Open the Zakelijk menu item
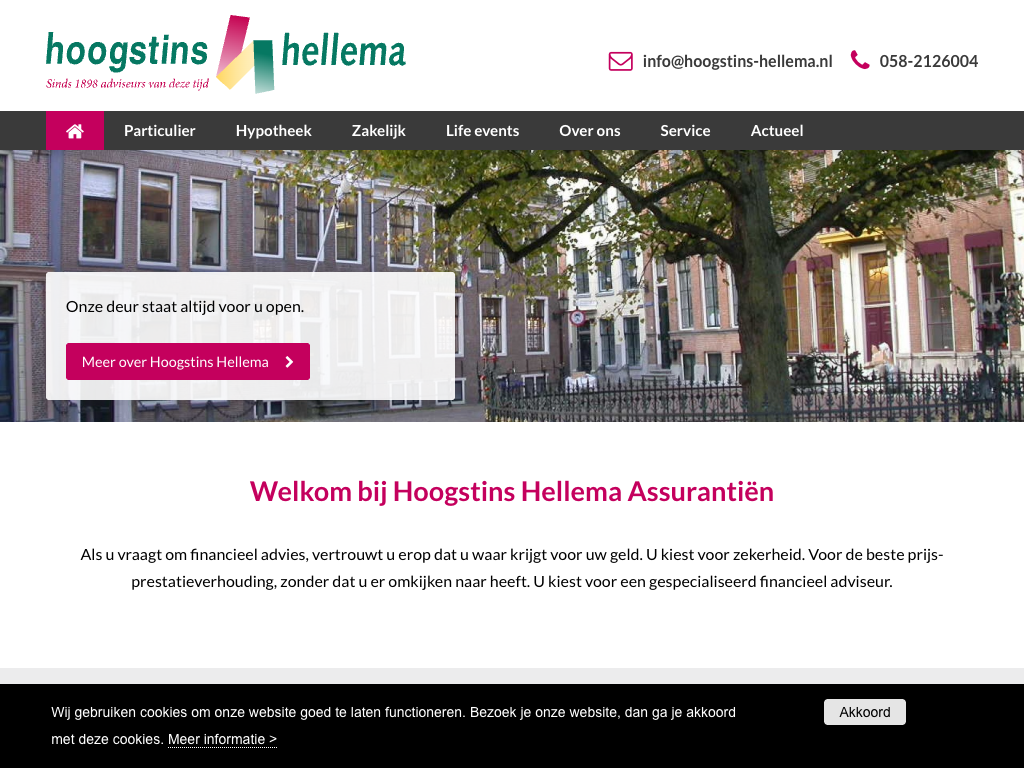 [379, 131]
